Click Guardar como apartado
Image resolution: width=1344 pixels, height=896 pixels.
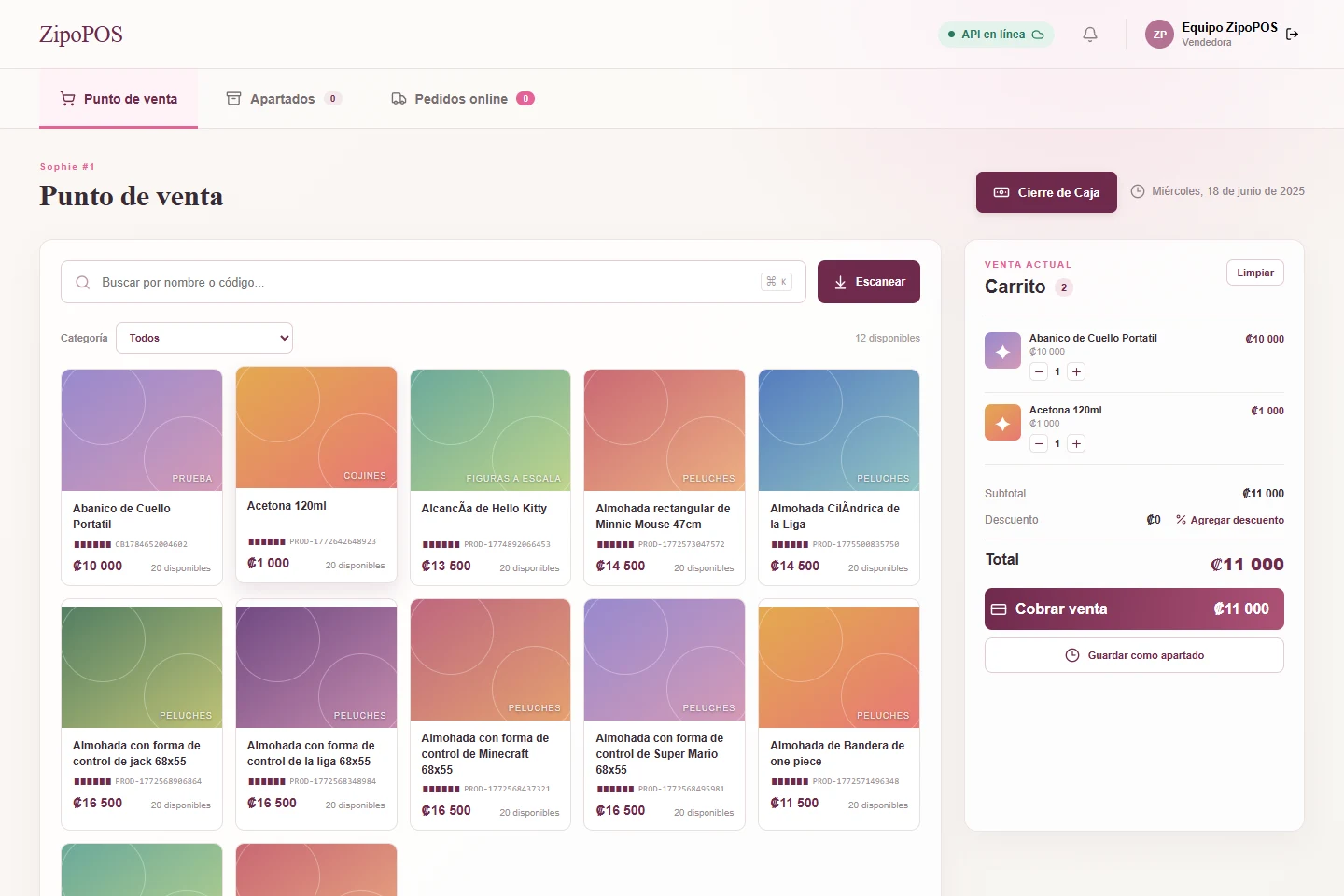pos(1134,655)
